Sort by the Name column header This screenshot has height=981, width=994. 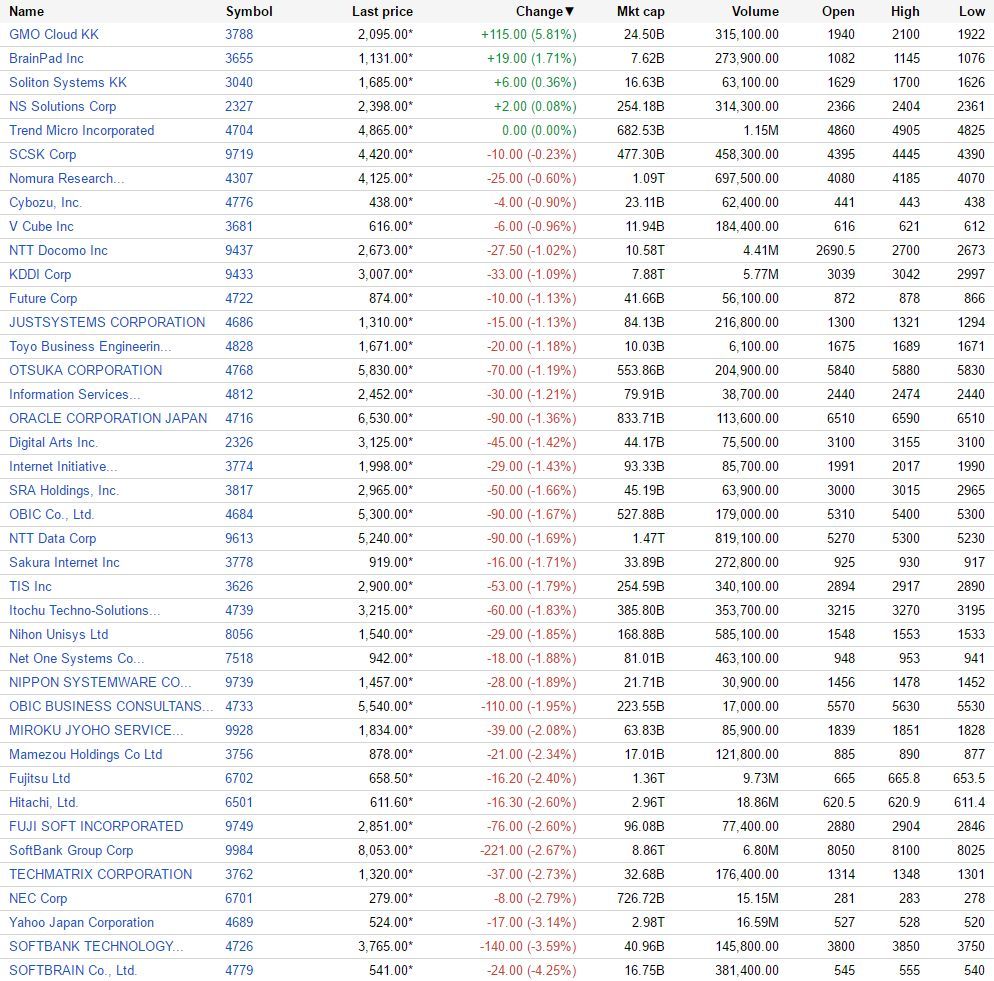[27, 11]
